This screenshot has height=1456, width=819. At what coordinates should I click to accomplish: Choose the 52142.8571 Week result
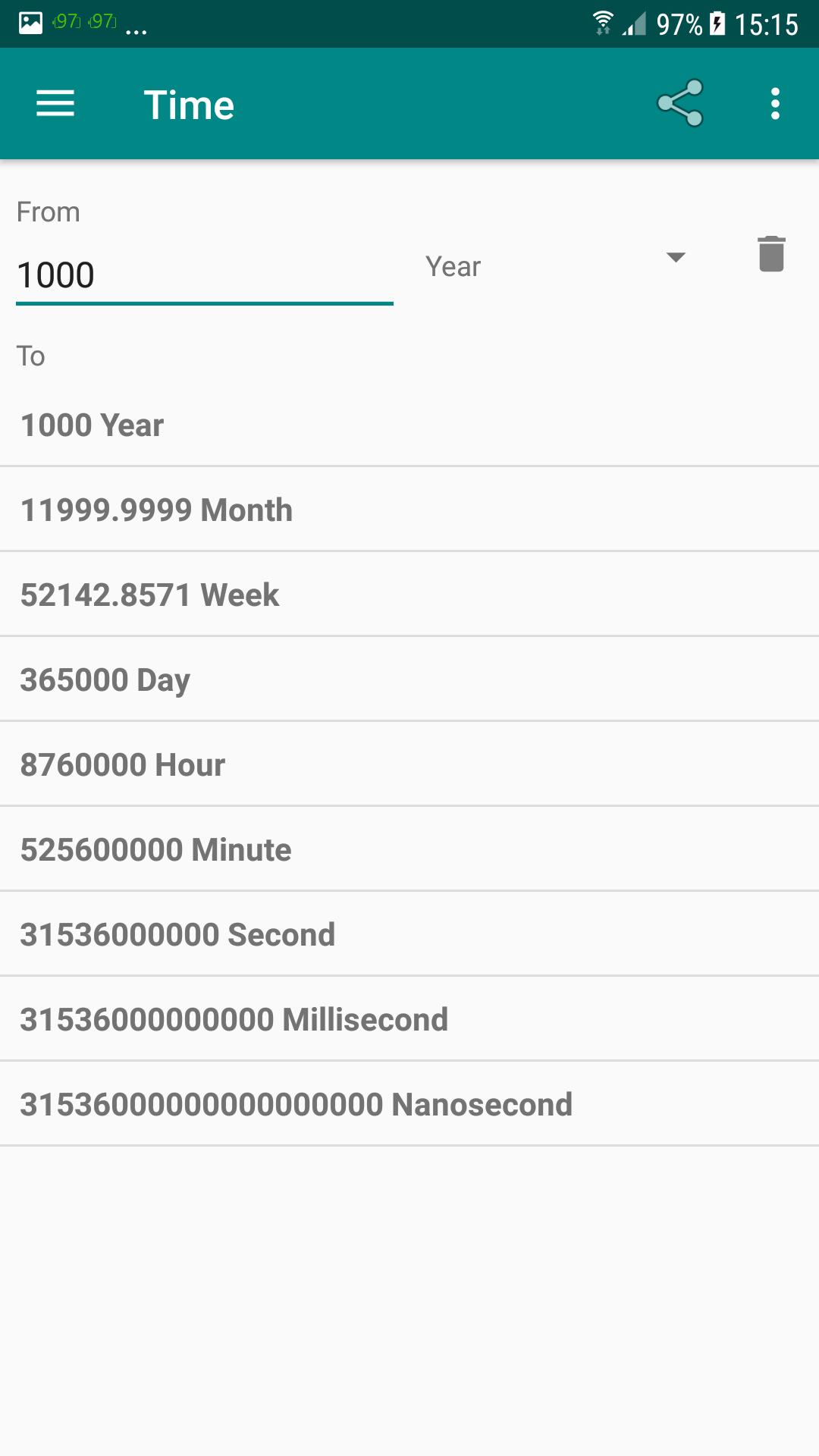pyautogui.click(x=409, y=595)
